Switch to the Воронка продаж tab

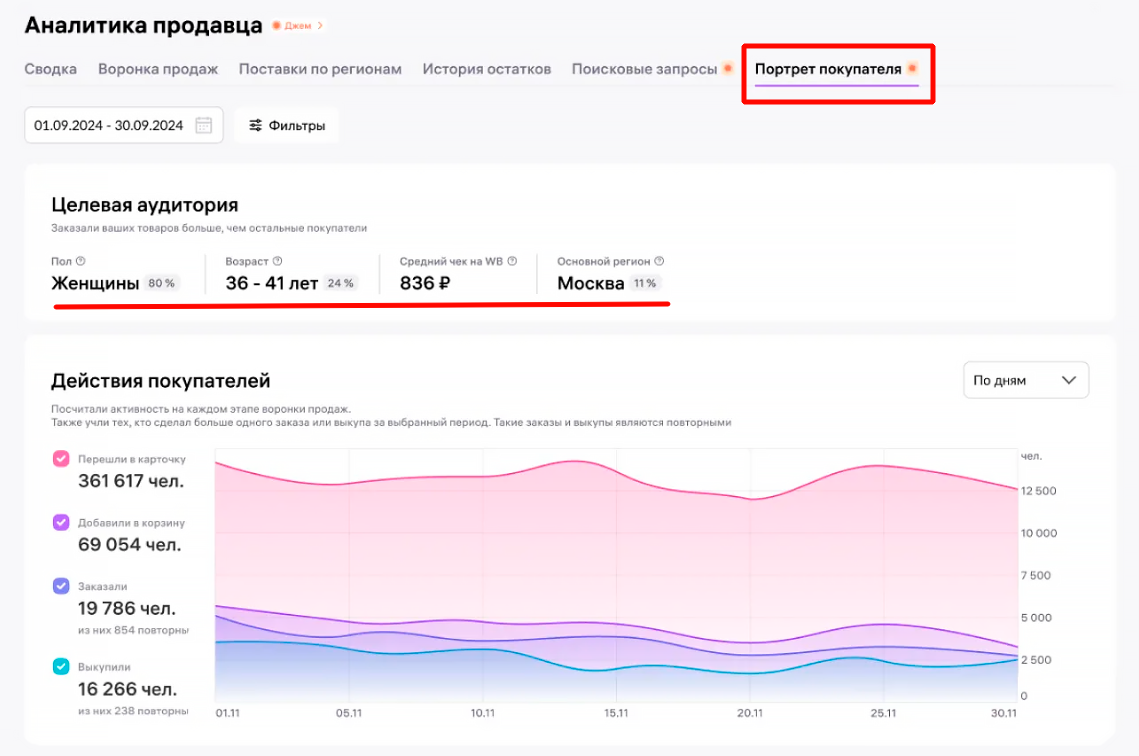tap(158, 69)
